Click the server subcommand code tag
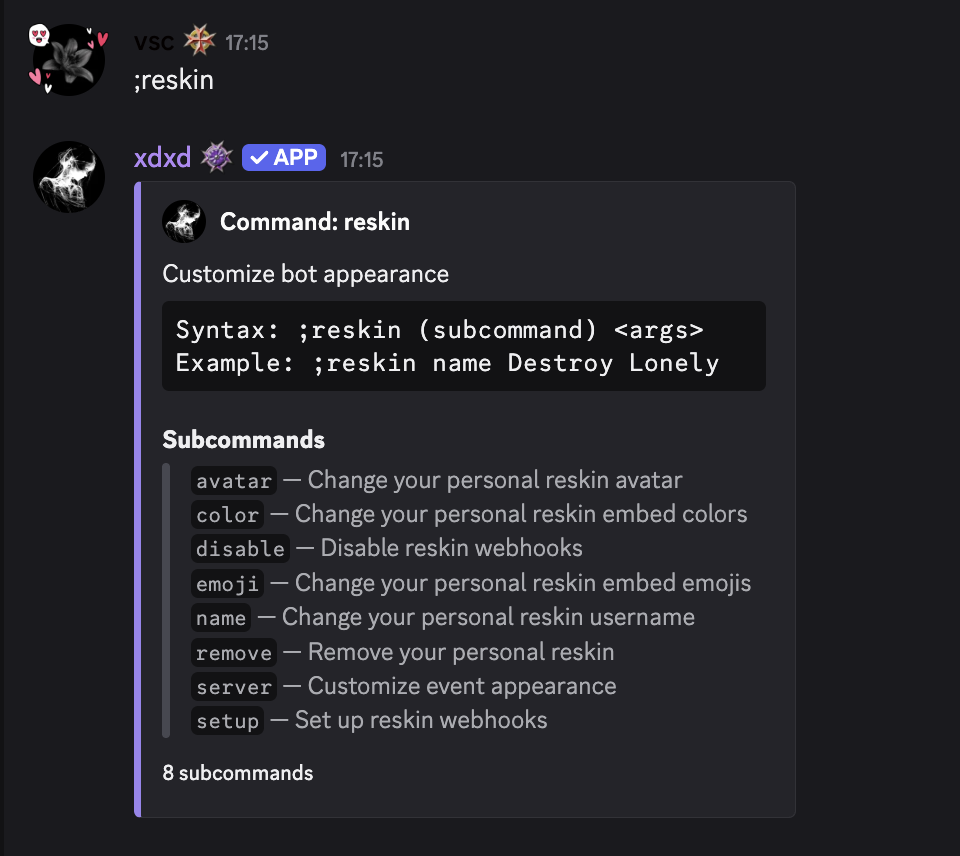The image size is (960, 856). tap(234, 687)
